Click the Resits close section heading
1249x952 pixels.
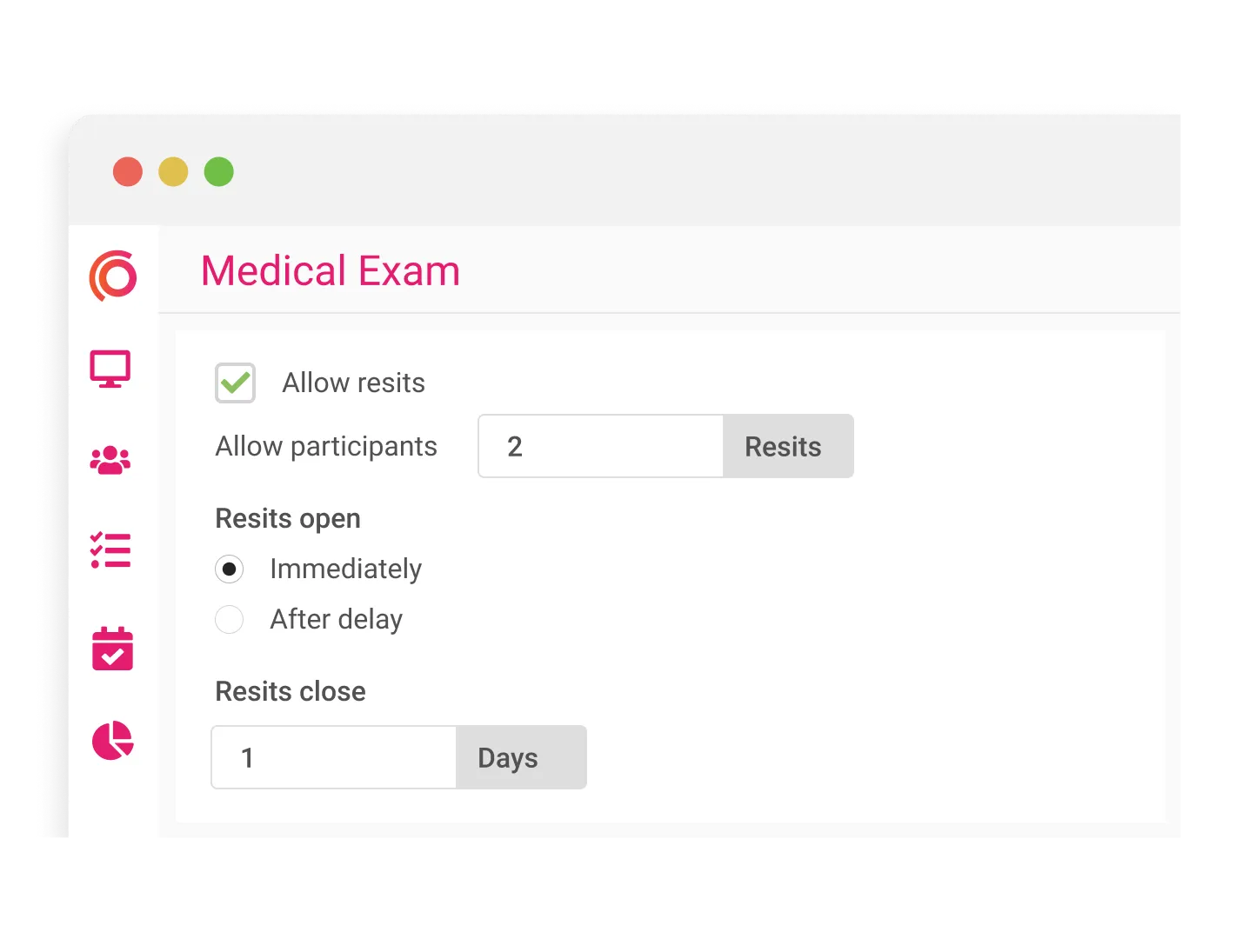[290, 691]
